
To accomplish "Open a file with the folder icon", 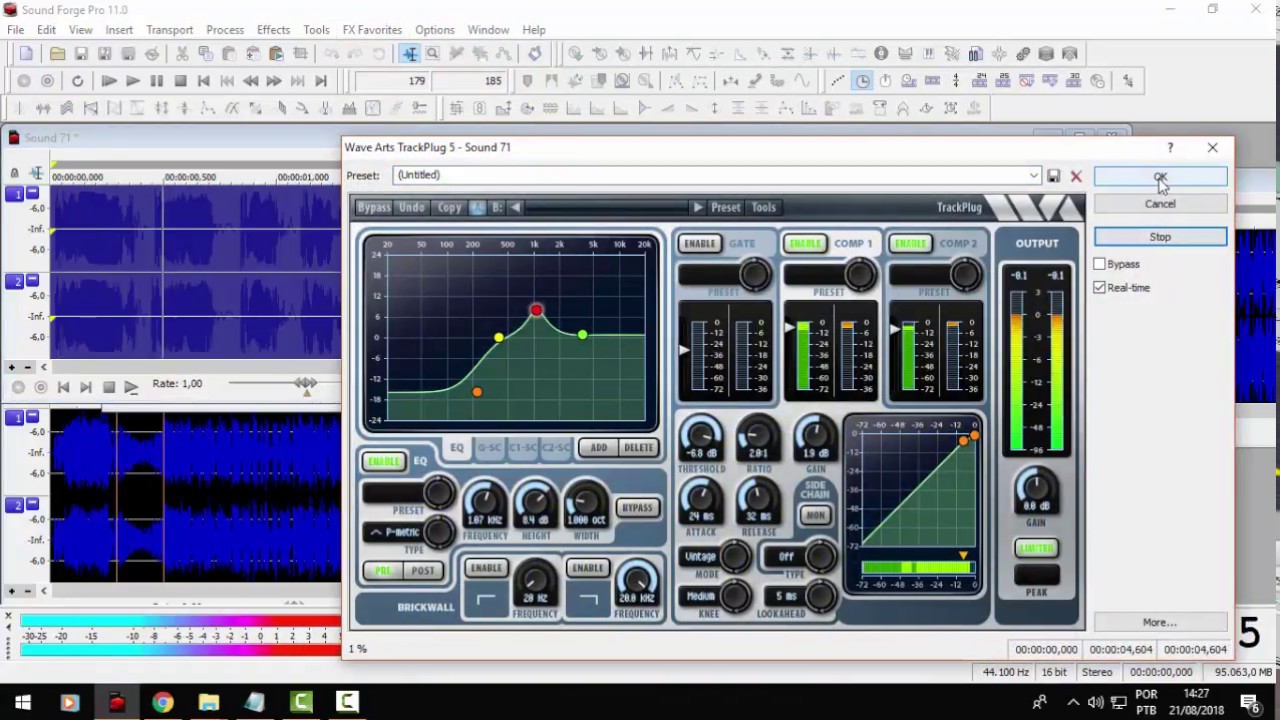I will click(x=58, y=54).
